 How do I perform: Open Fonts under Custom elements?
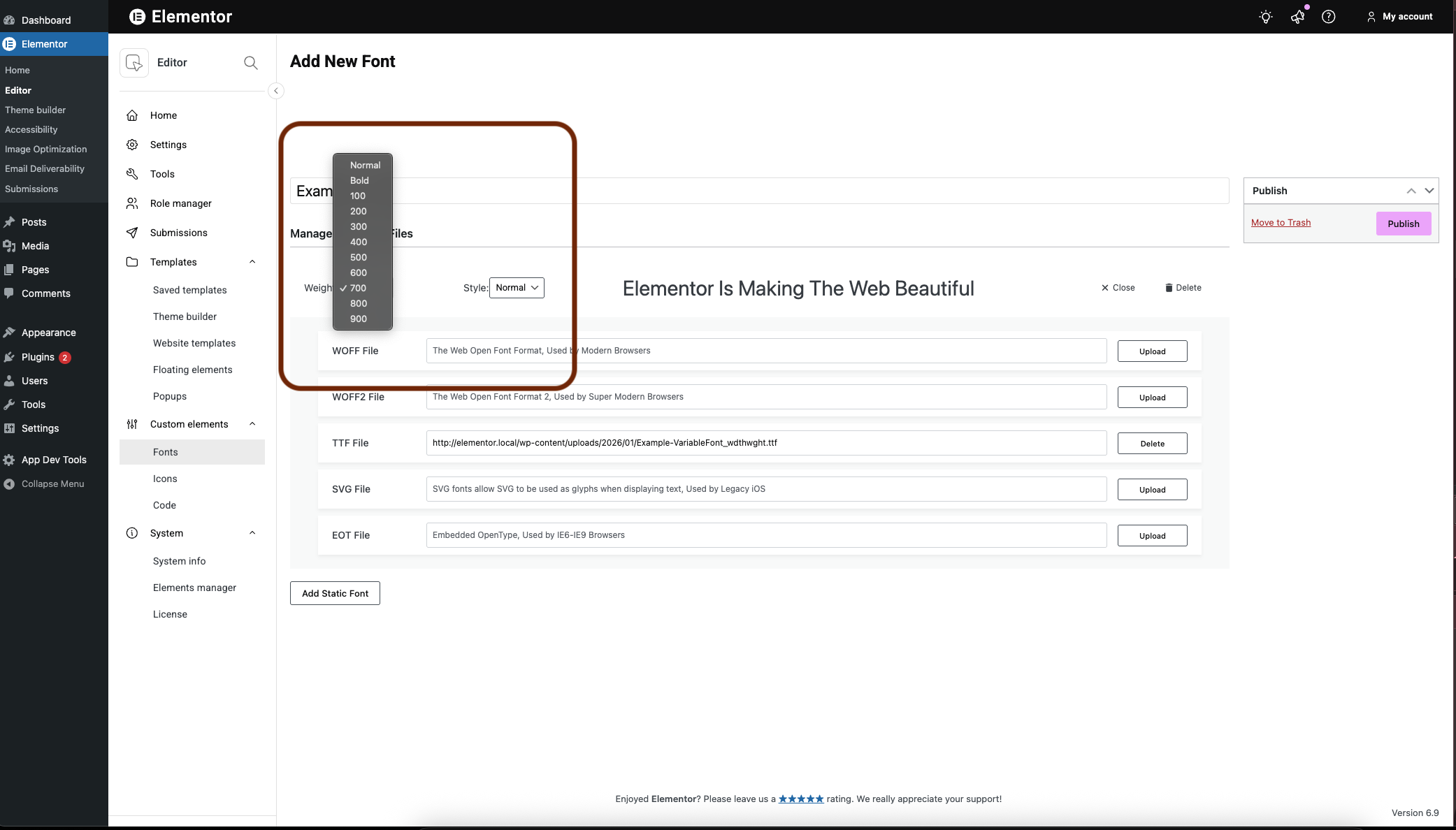coord(192,452)
